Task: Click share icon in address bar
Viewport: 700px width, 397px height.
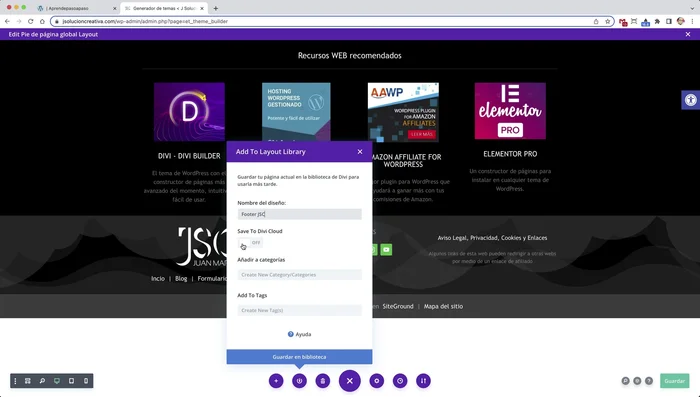Action: pos(596,21)
